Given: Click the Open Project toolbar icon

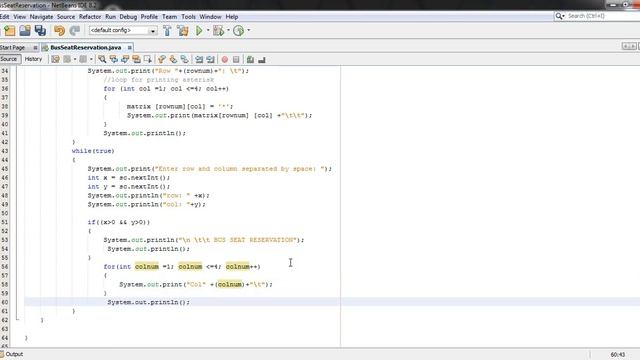Looking at the screenshot, I should (24, 31).
